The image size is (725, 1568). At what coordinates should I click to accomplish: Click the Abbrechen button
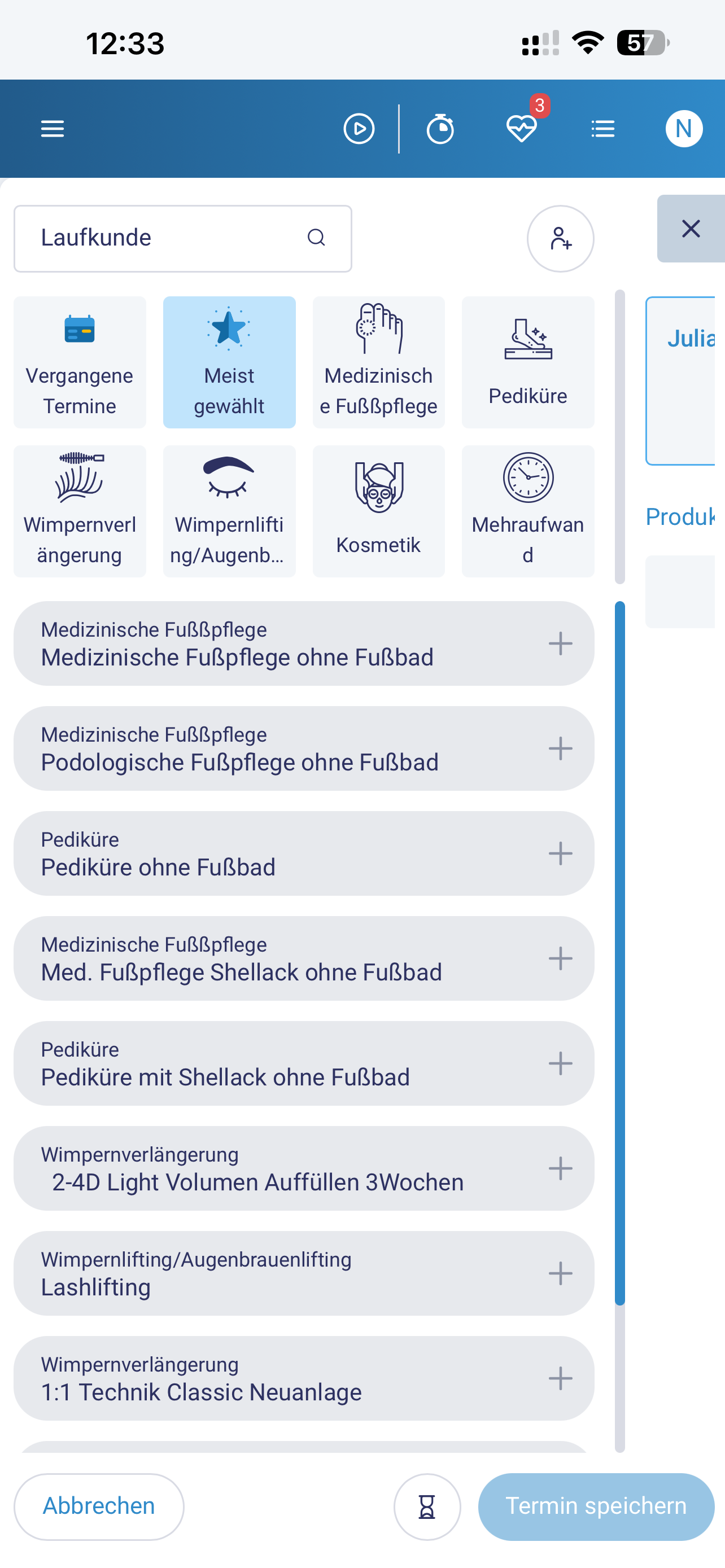coord(99,1506)
